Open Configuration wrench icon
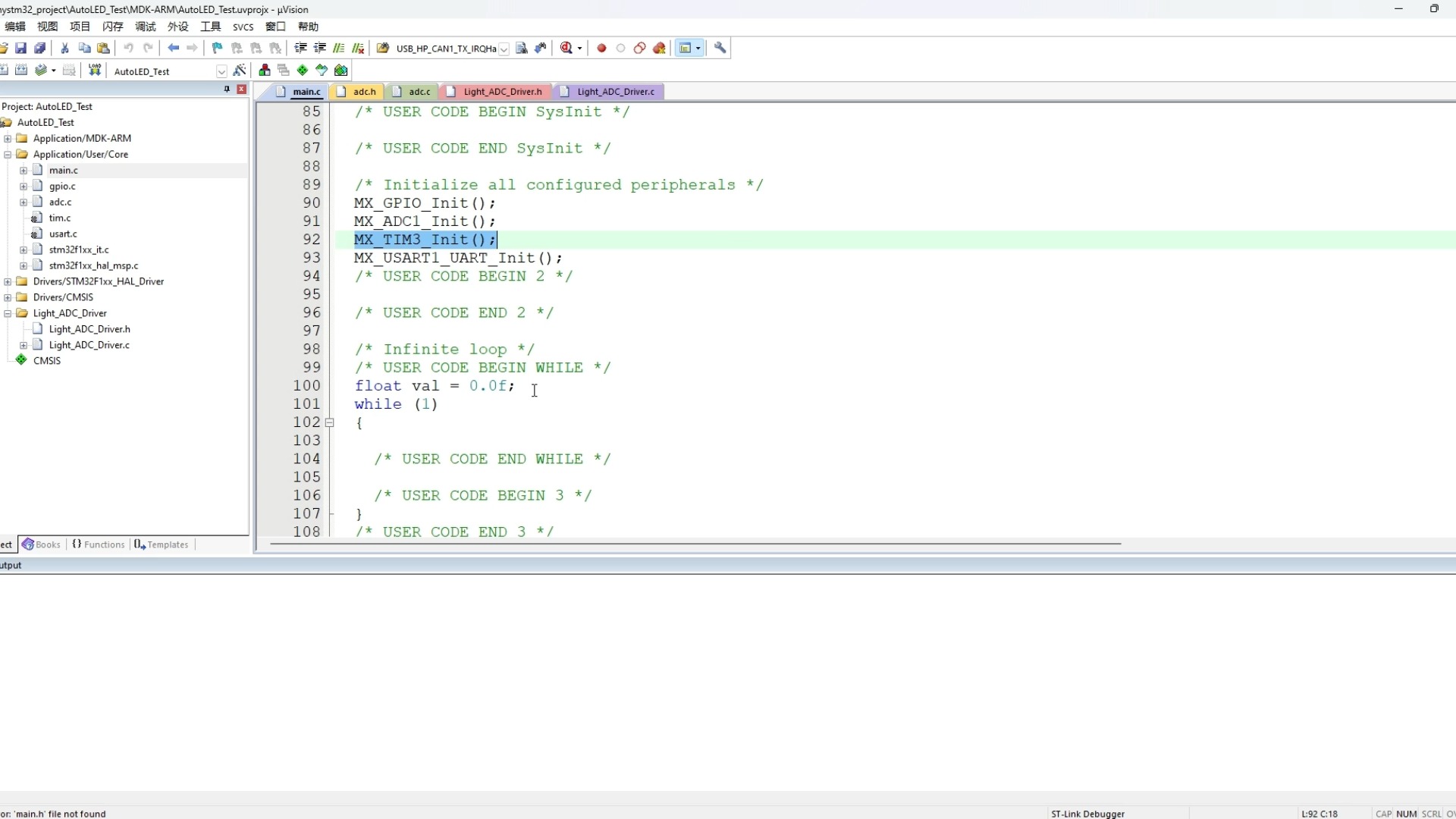Screen dimensions: 1456x819 pyautogui.click(x=720, y=48)
